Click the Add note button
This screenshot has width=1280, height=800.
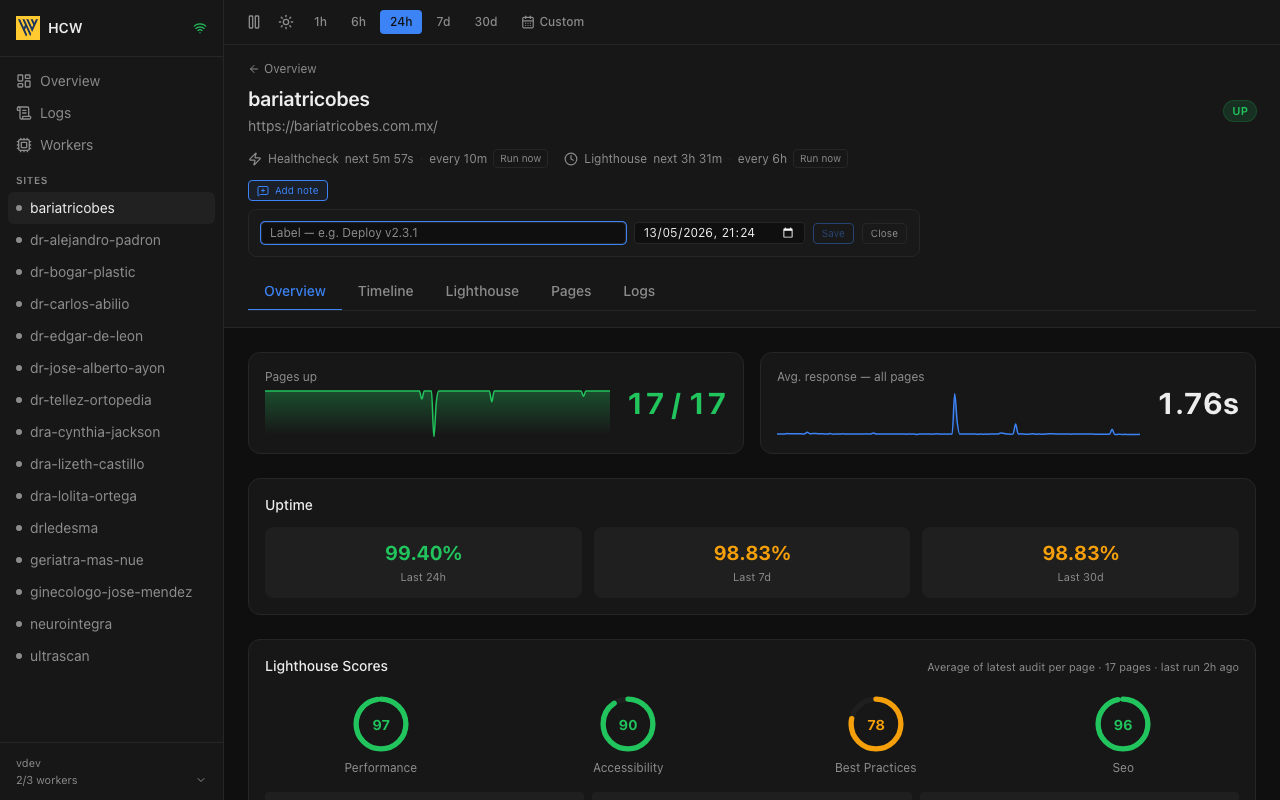click(x=288, y=190)
